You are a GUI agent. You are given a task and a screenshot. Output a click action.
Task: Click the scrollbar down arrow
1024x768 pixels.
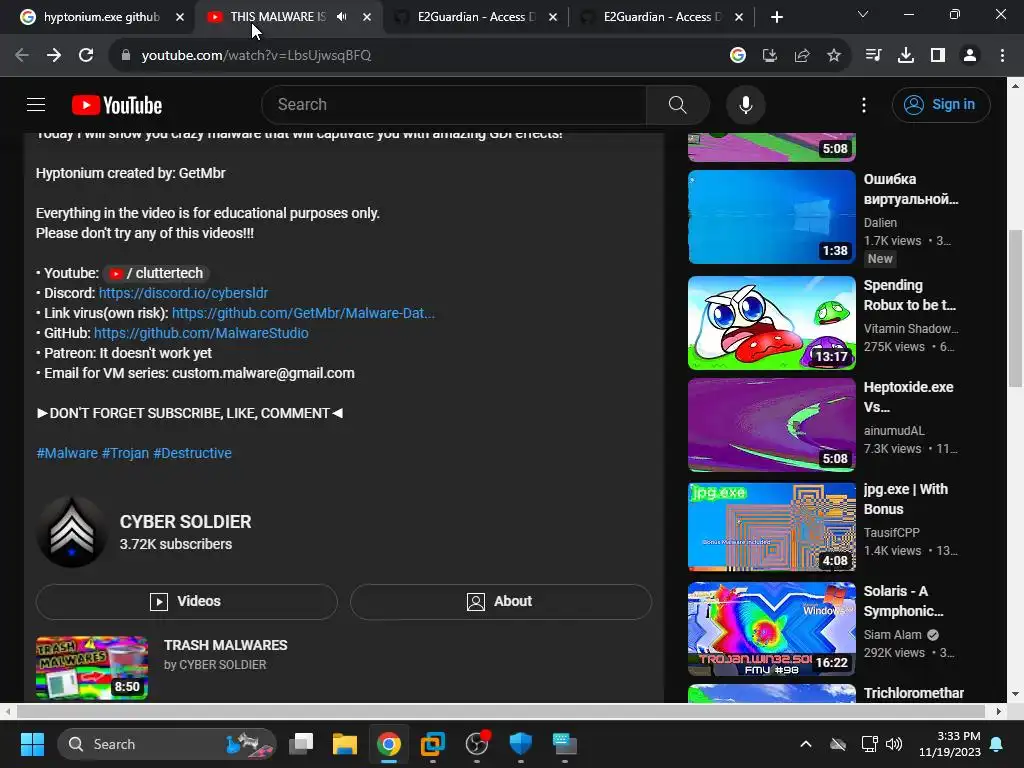pyautogui.click(x=1016, y=694)
